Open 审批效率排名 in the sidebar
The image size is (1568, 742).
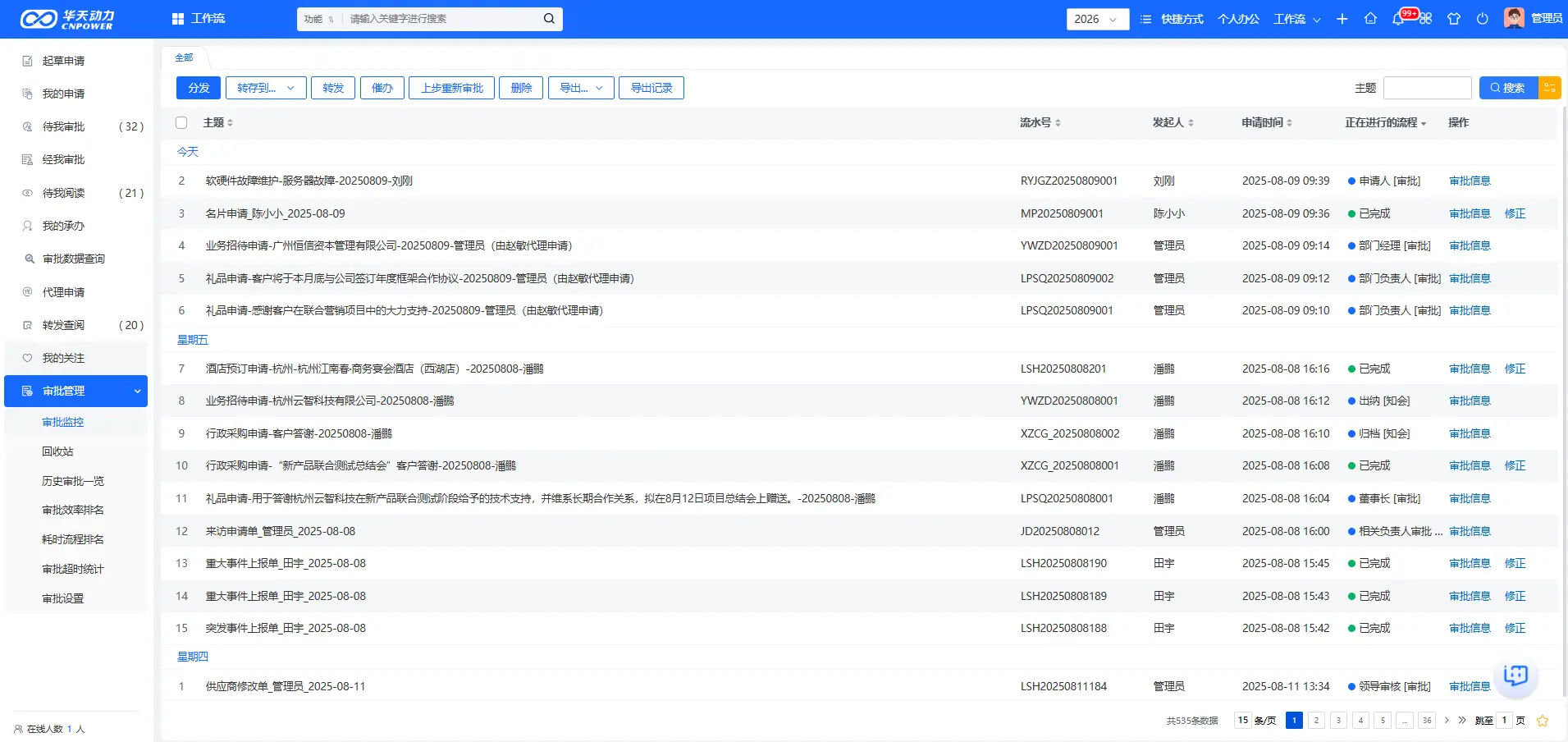73,510
